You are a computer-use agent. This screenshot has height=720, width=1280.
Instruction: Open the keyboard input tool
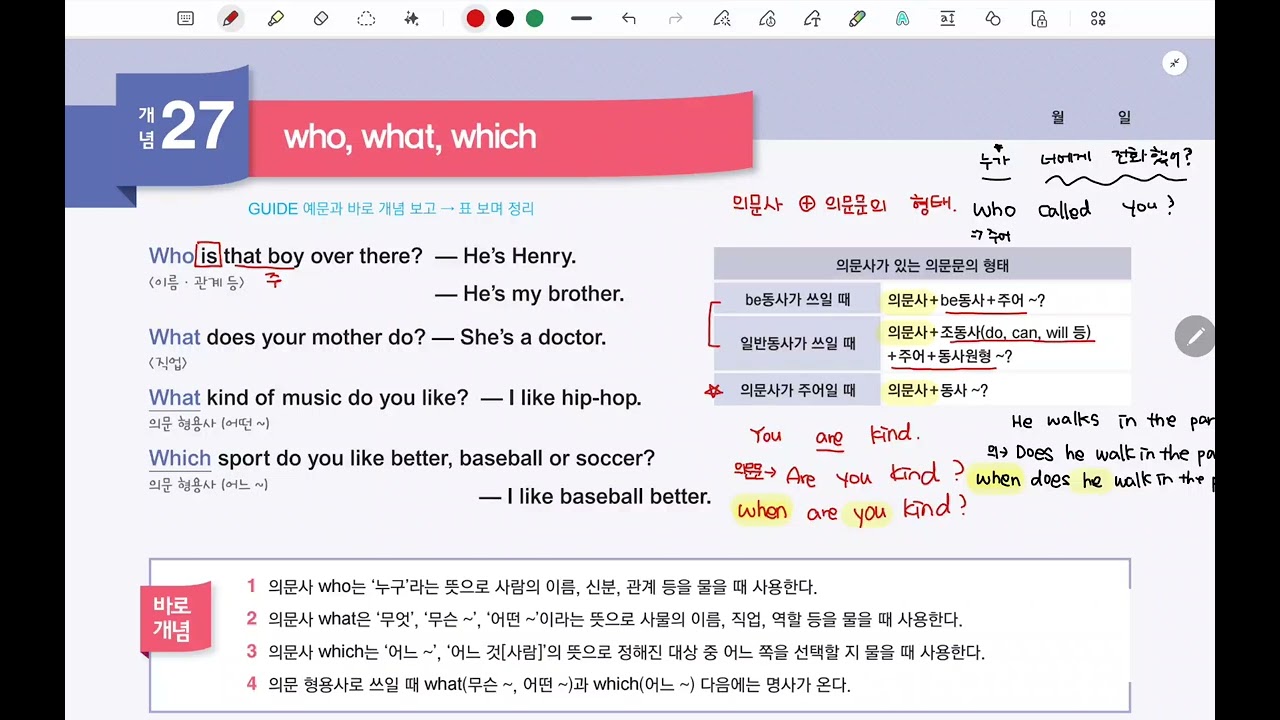click(185, 18)
